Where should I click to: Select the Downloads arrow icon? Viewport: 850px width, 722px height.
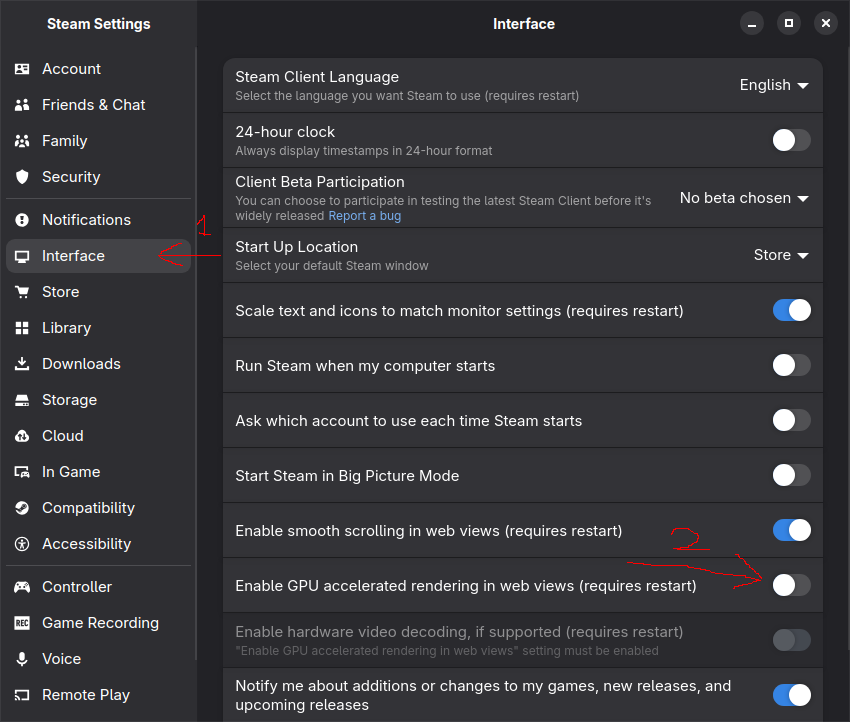click(22, 364)
